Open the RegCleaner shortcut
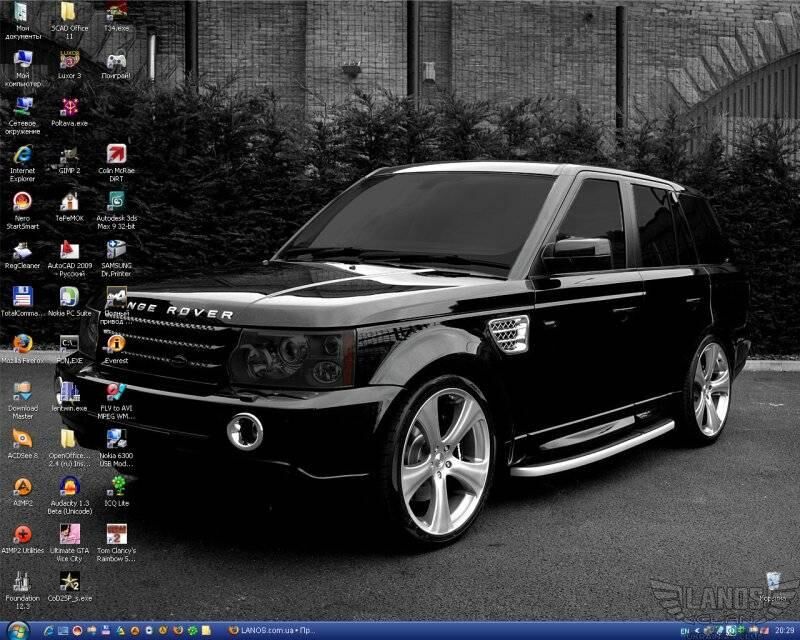This screenshot has height=640, width=800. click(22, 254)
